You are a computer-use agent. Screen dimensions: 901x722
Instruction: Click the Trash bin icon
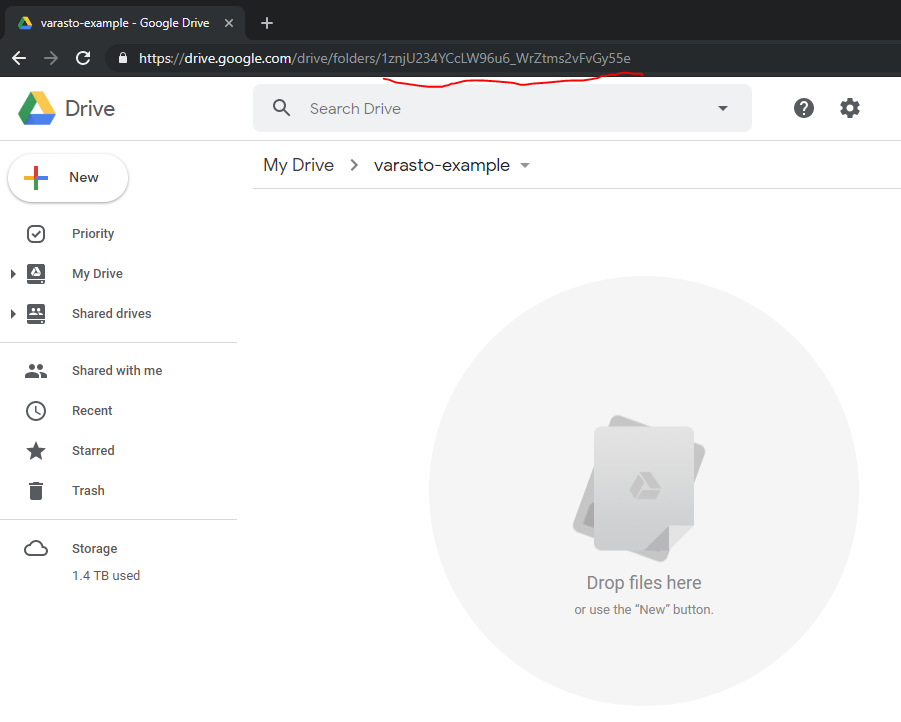click(36, 491)
